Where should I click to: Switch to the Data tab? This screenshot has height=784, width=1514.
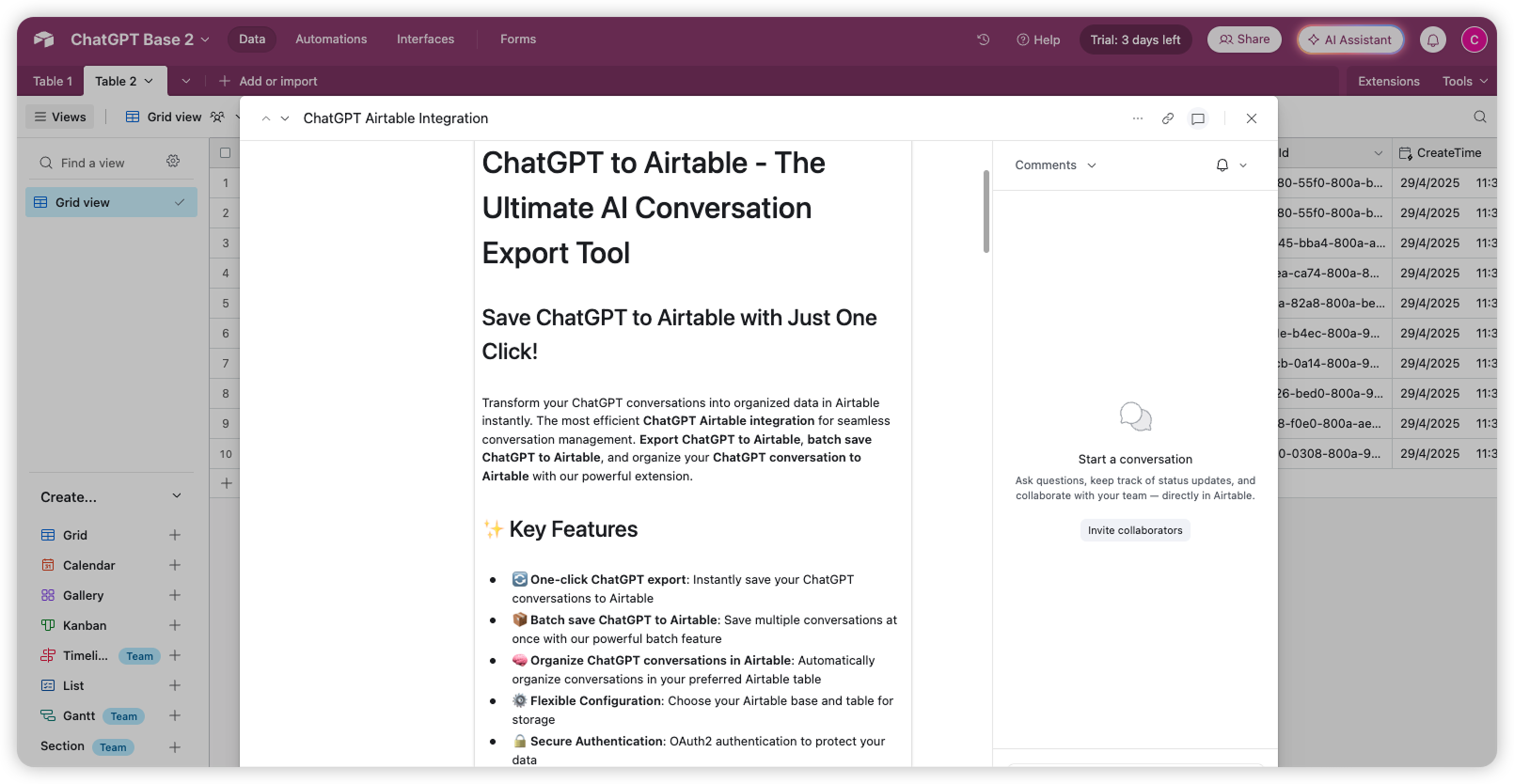pyautogui.click(x=252, y=39)
